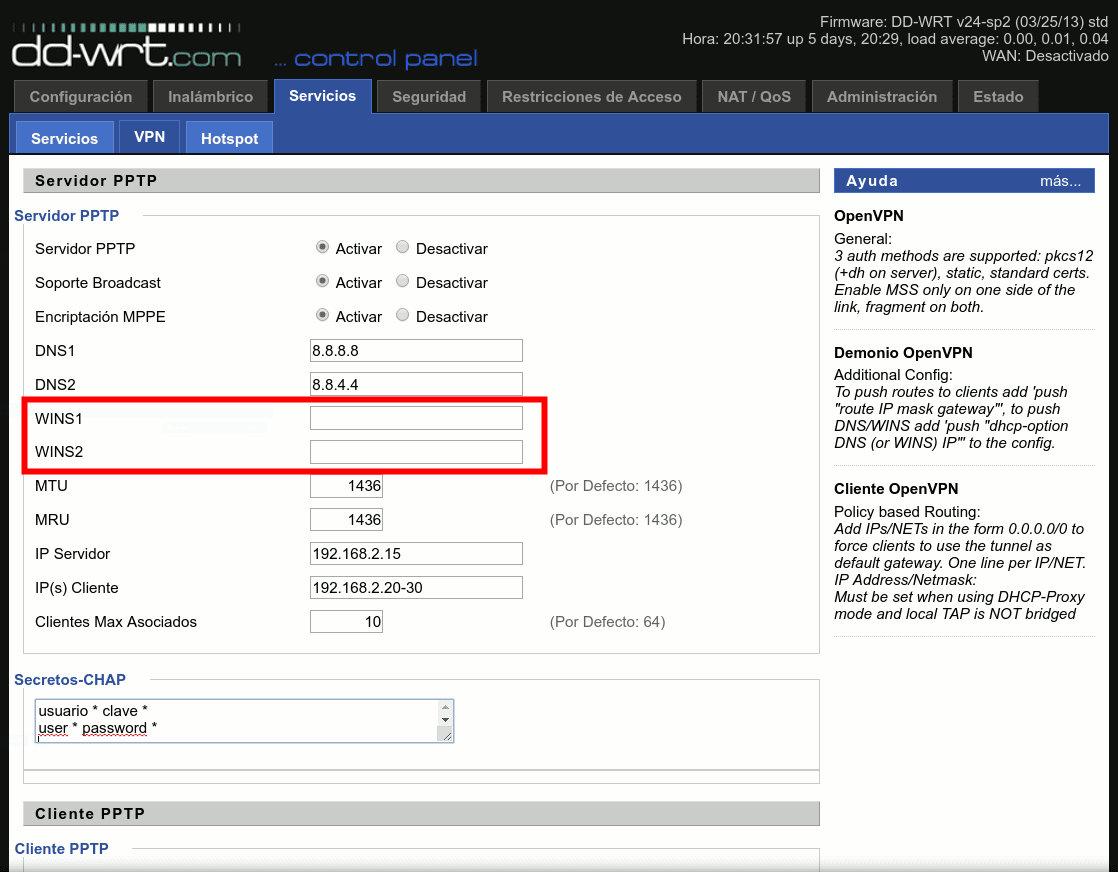
Task: Click the Secretos-CHAP textarea resize handle
Action: pyautogui.click(x=447, y=736)
